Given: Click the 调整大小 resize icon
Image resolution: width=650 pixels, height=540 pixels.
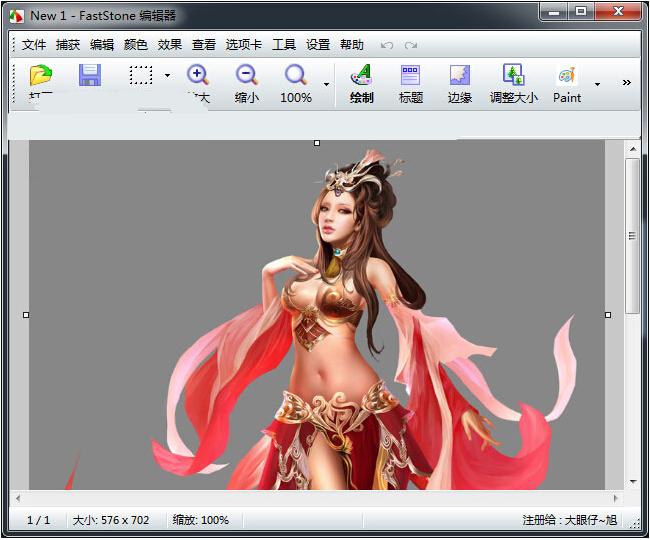Looking at the screenshot, I should click(513, 76).
